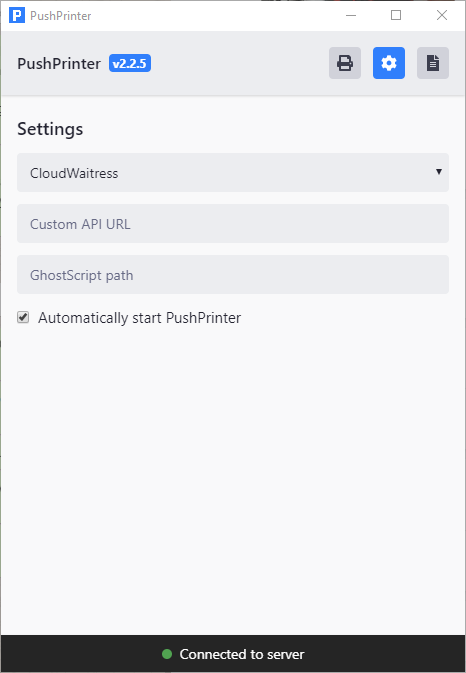This screenshot has height=673, width=466.
Task: Focus the Custom API URL field
Action: coord(233,224)
